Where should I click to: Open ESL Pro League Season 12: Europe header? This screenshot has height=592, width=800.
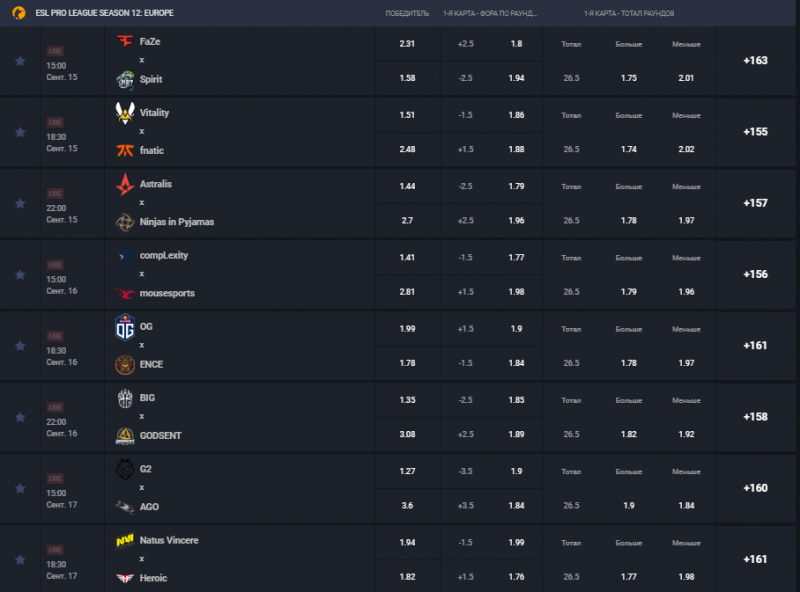[x=105, y=13]
